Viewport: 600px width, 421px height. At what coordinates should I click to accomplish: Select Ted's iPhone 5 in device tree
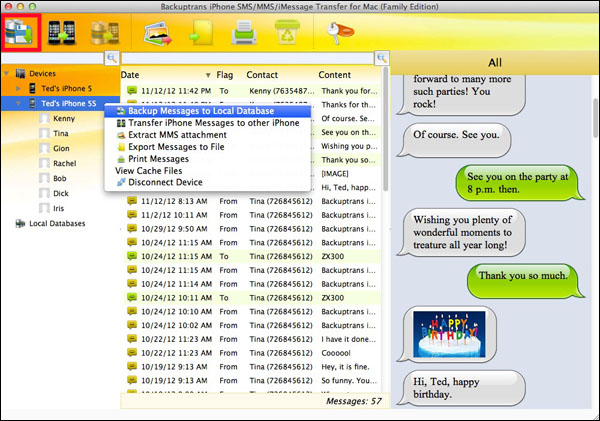[x=67, y=88]
